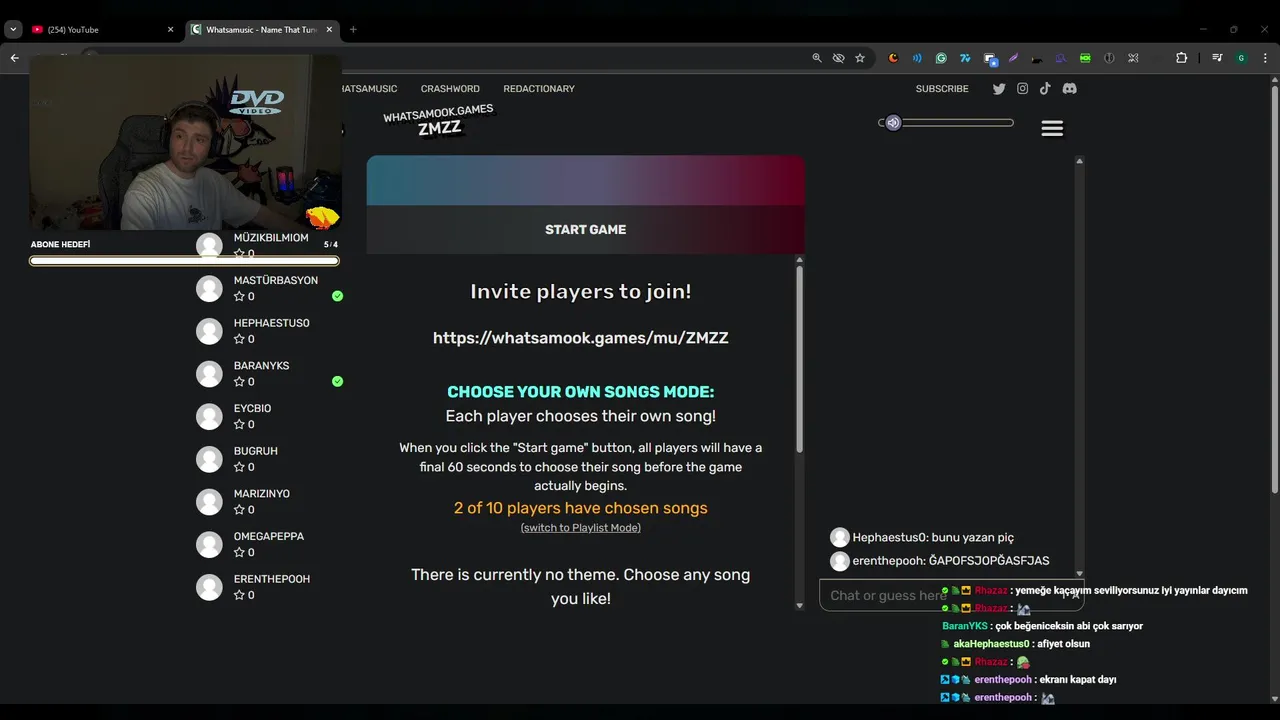The width and height of the screenshot is (1280, 720).
Task: Click the MARIZINYO player name
Action: [262, 494]
